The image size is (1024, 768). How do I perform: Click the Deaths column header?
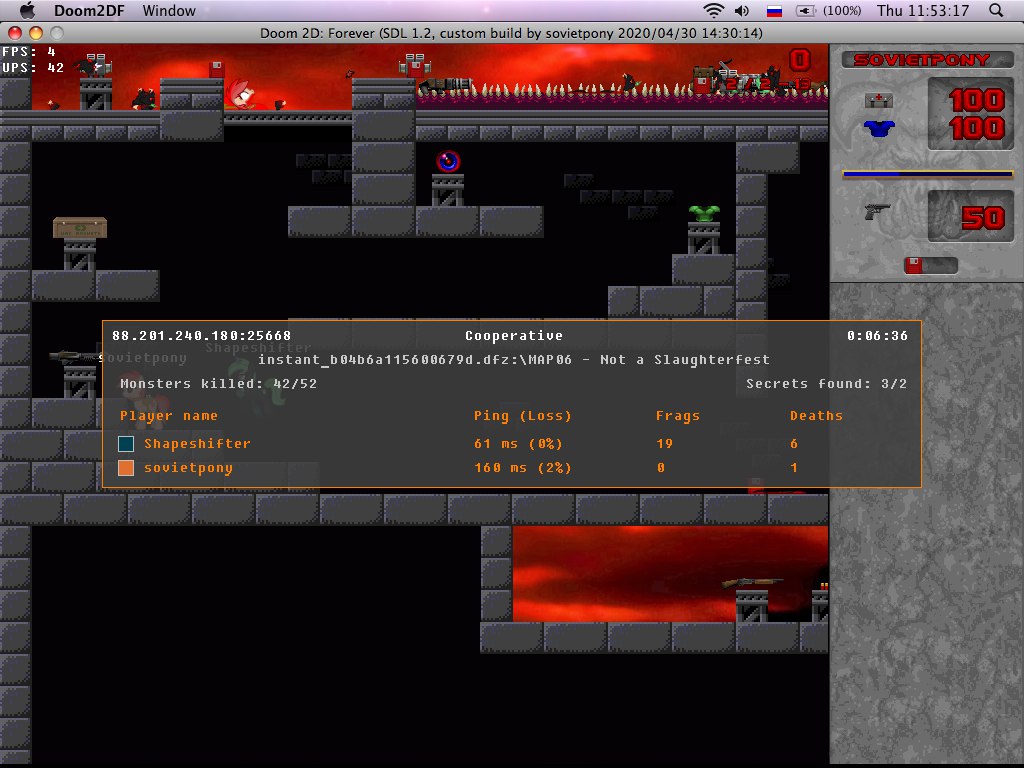point(816,415)
